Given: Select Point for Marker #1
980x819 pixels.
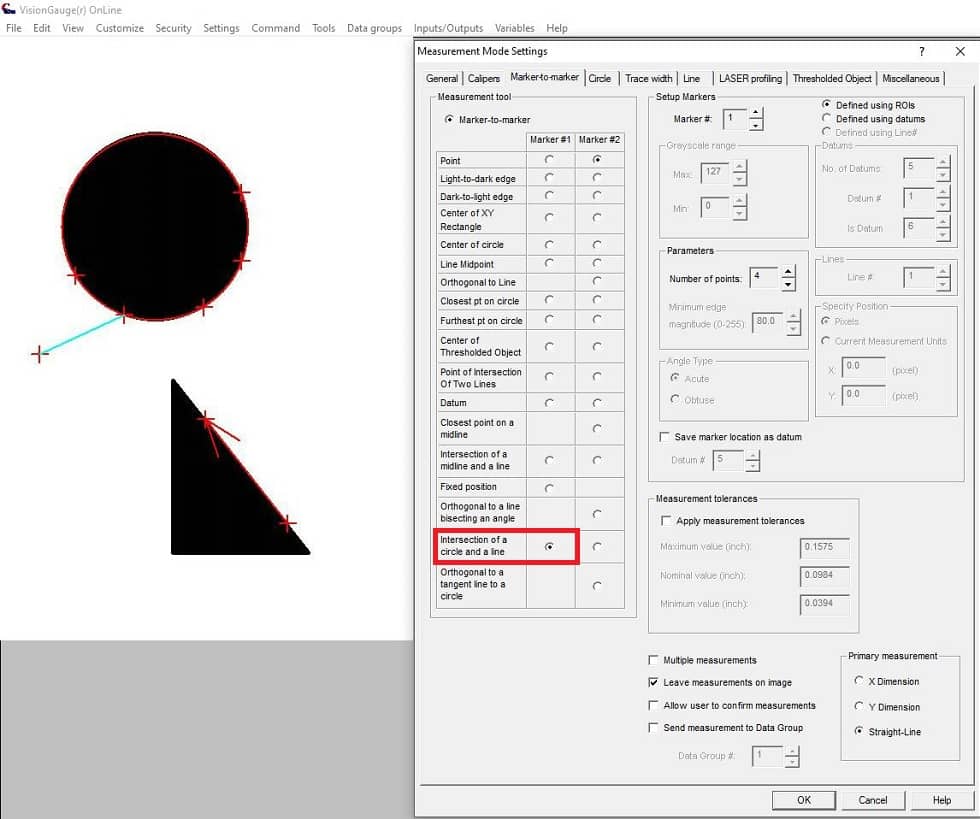Looking at the screenshot, I should [549, 159].
